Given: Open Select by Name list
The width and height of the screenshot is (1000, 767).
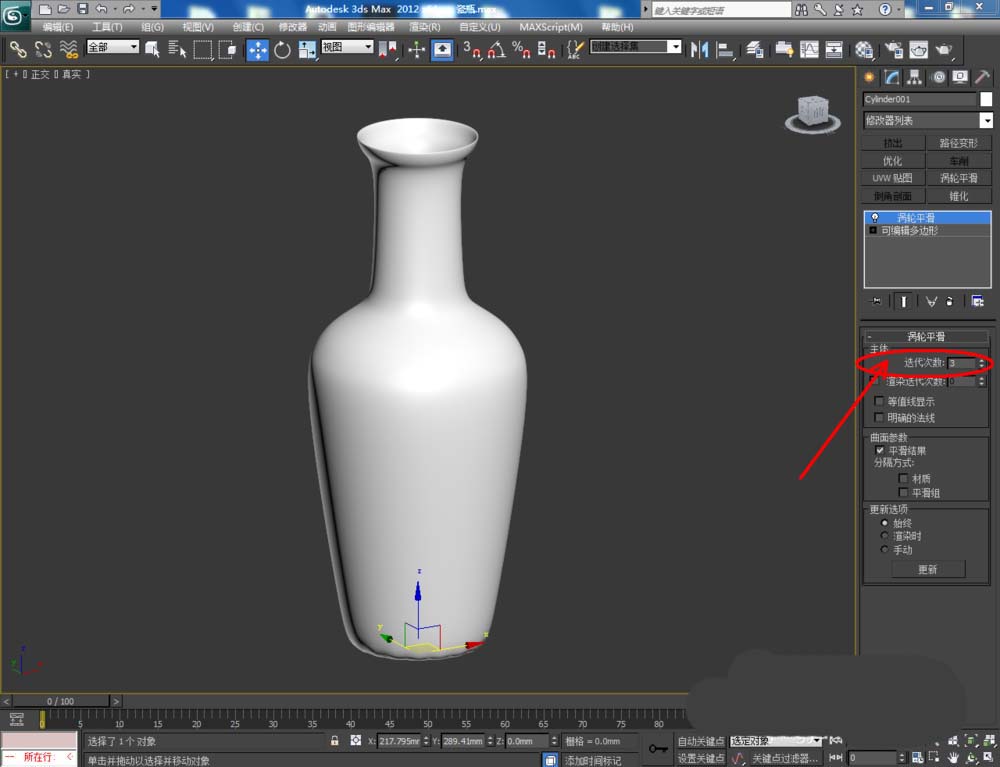Looking at the screenshot, I should (x=177, y=49).
